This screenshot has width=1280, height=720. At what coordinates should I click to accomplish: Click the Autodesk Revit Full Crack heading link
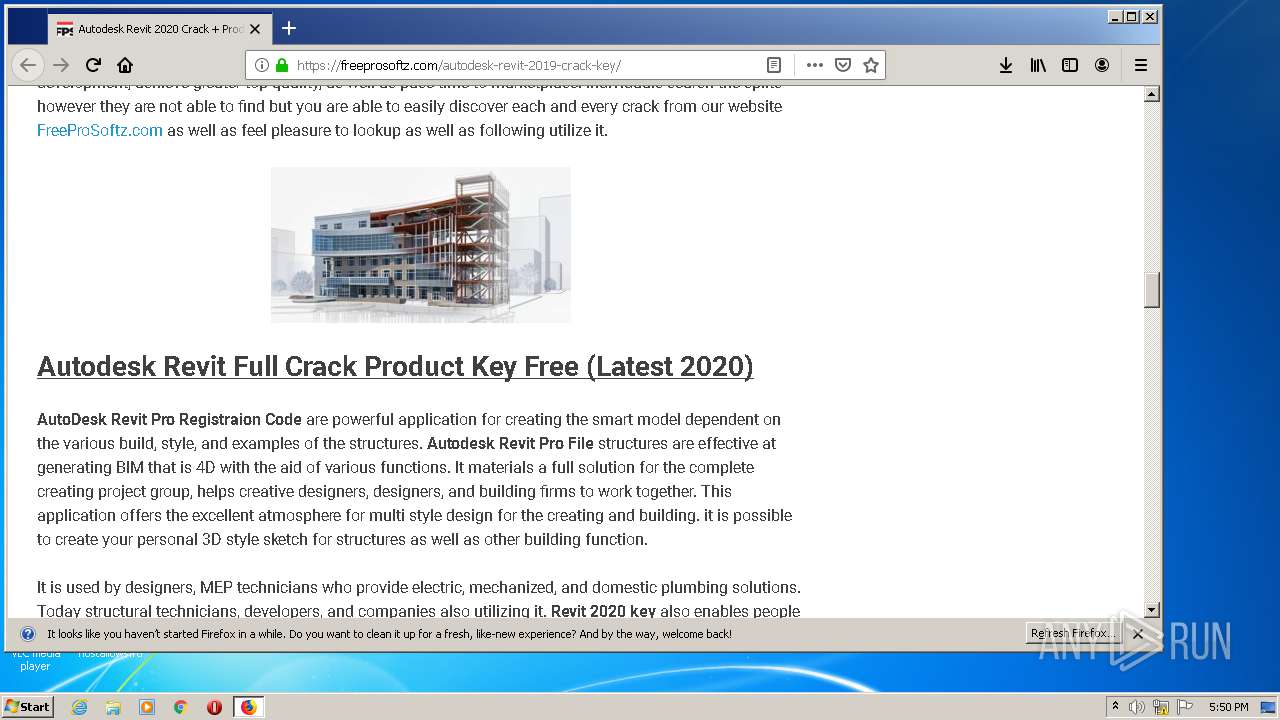coord(395,366)
